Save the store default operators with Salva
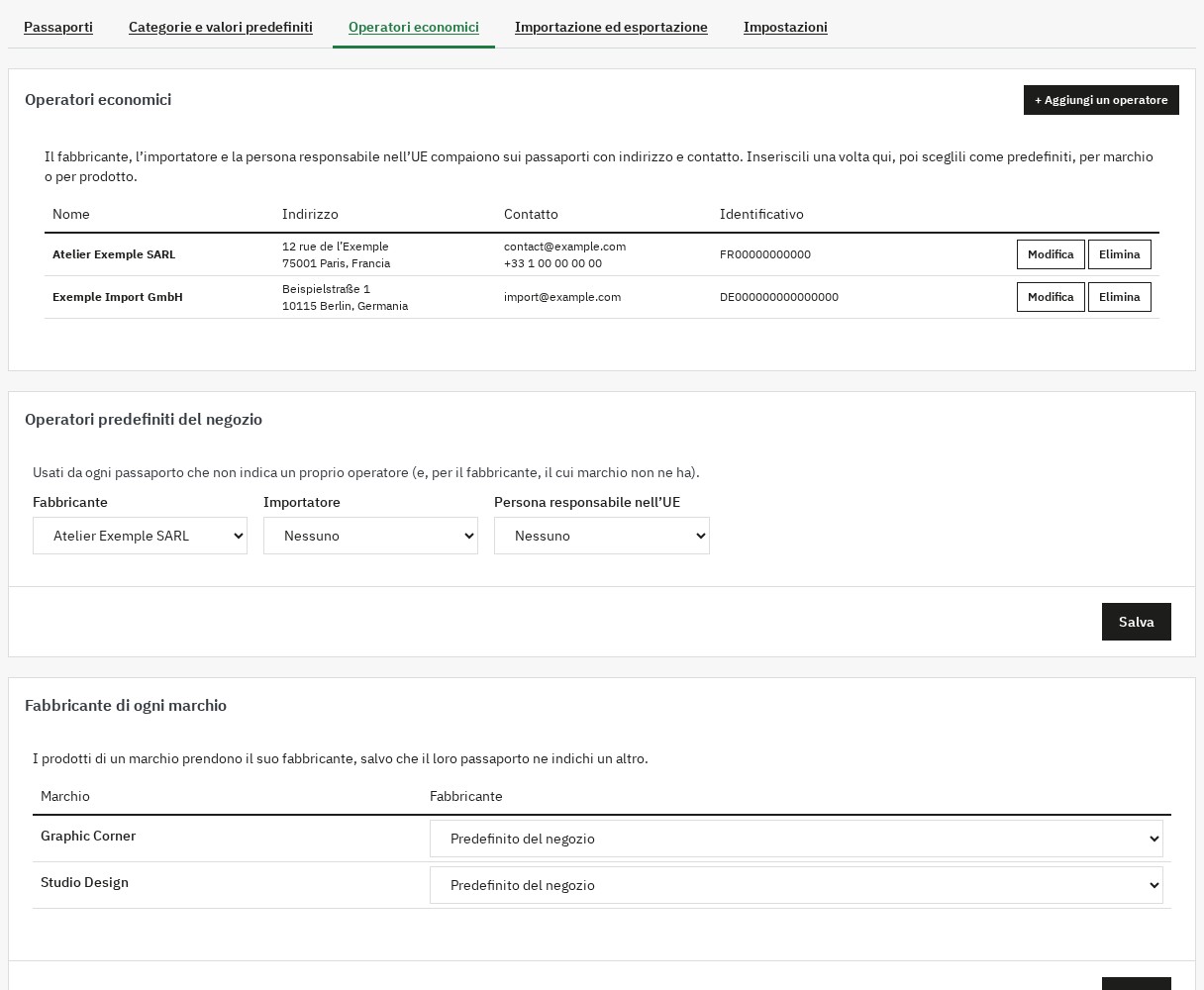This screenshot has height=990, width=1204. [1136, 622]
